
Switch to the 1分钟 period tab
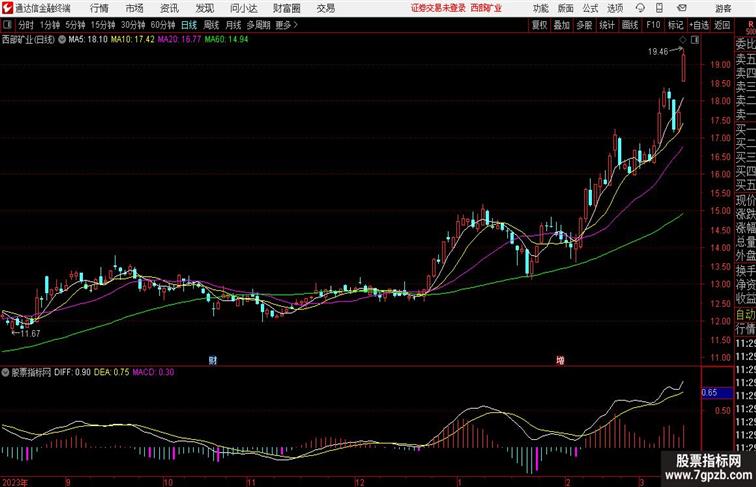[x=50, y=25]
